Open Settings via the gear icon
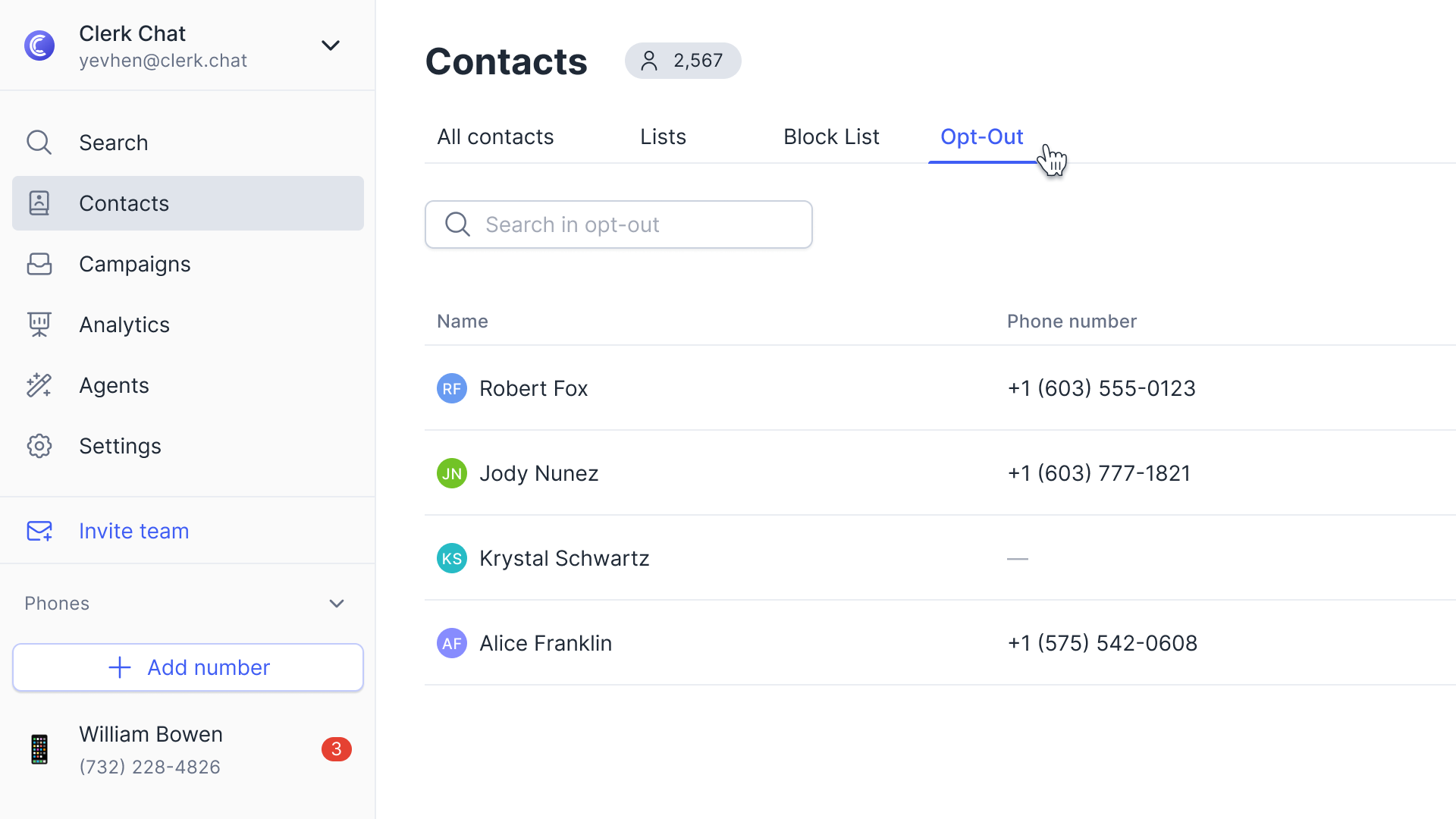 click(x=39, y=445)
